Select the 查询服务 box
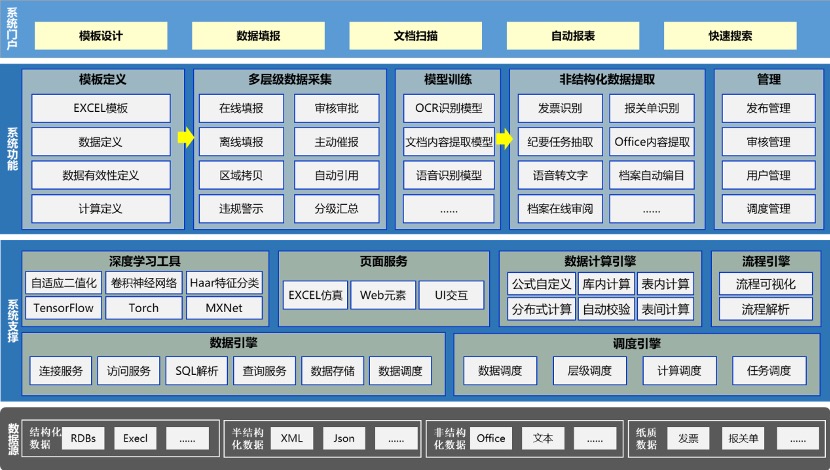The height and width of the screenshot is (470, 830). (x=264, y=370)
